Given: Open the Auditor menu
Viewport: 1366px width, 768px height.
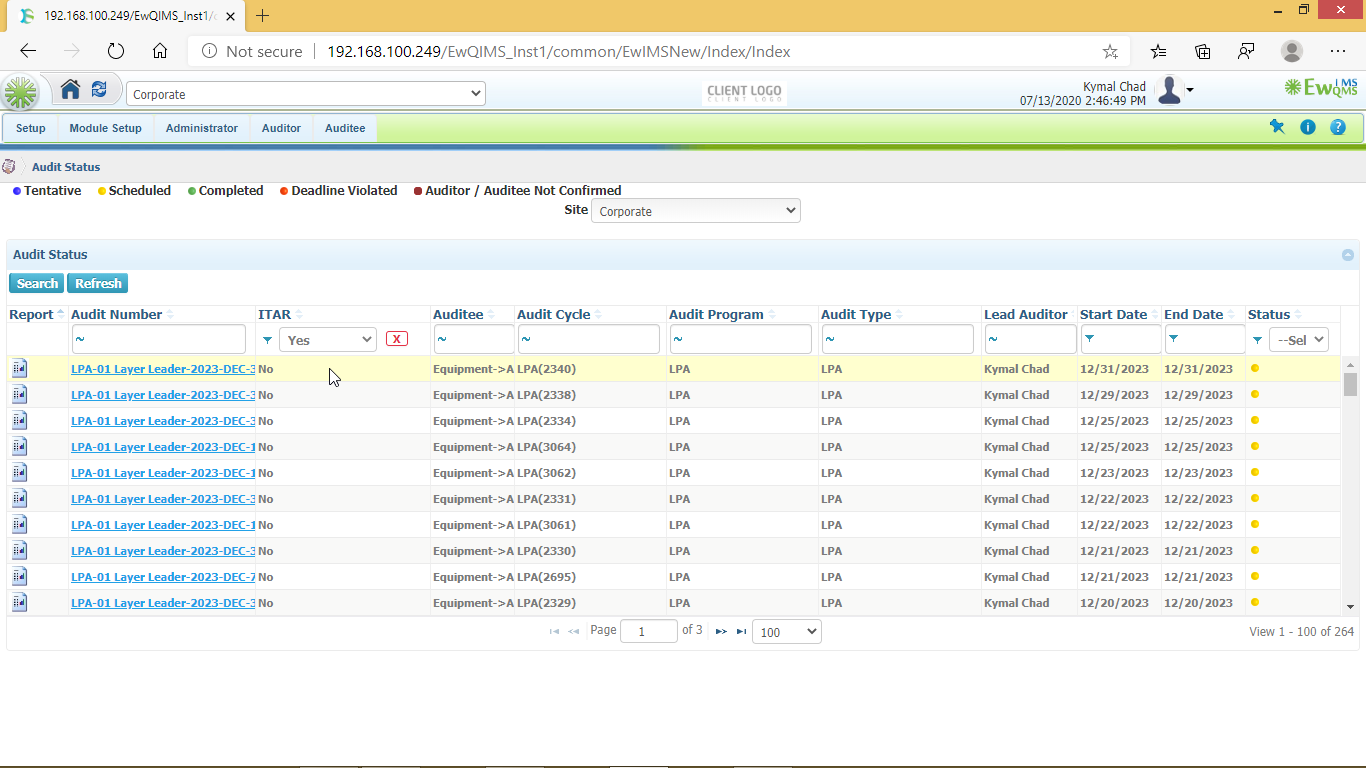Looking at the screenshot, I should click(x=281, y=128).
